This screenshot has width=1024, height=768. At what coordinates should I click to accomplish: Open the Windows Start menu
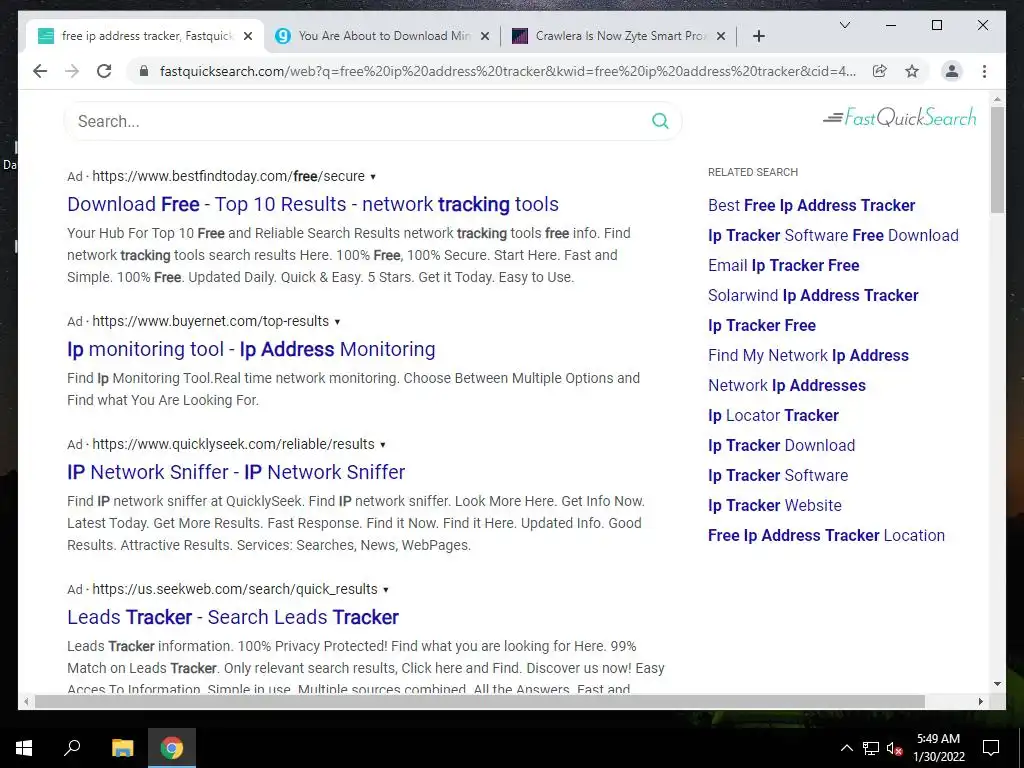point(24,748)
